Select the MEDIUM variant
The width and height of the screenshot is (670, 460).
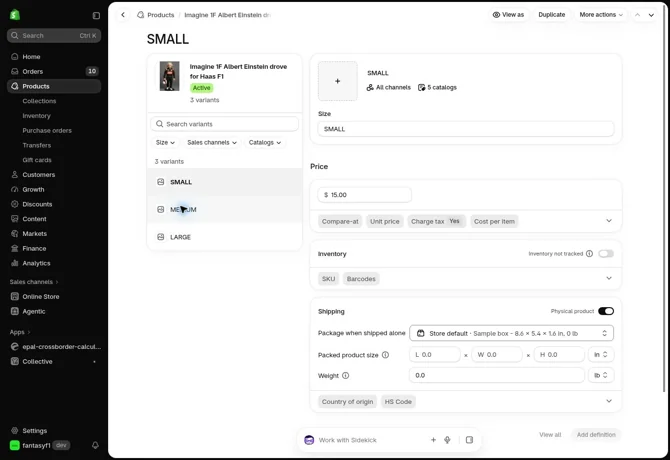click(224, 210)
